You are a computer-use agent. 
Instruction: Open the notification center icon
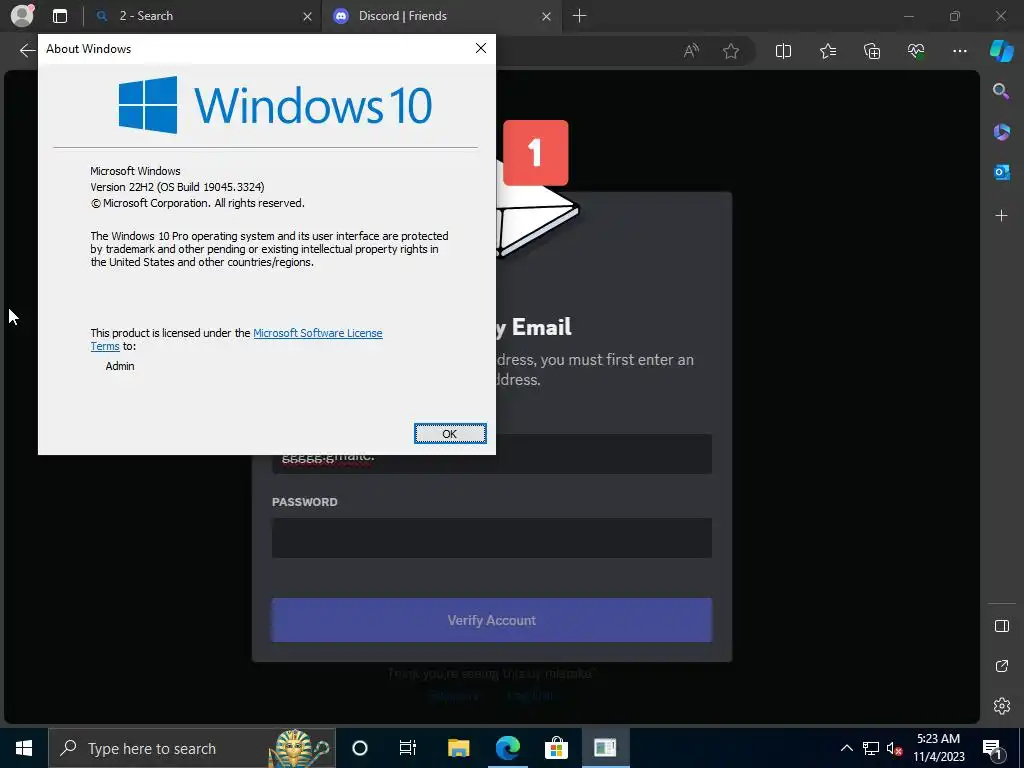pyautogui.click(x=992, y=748)
